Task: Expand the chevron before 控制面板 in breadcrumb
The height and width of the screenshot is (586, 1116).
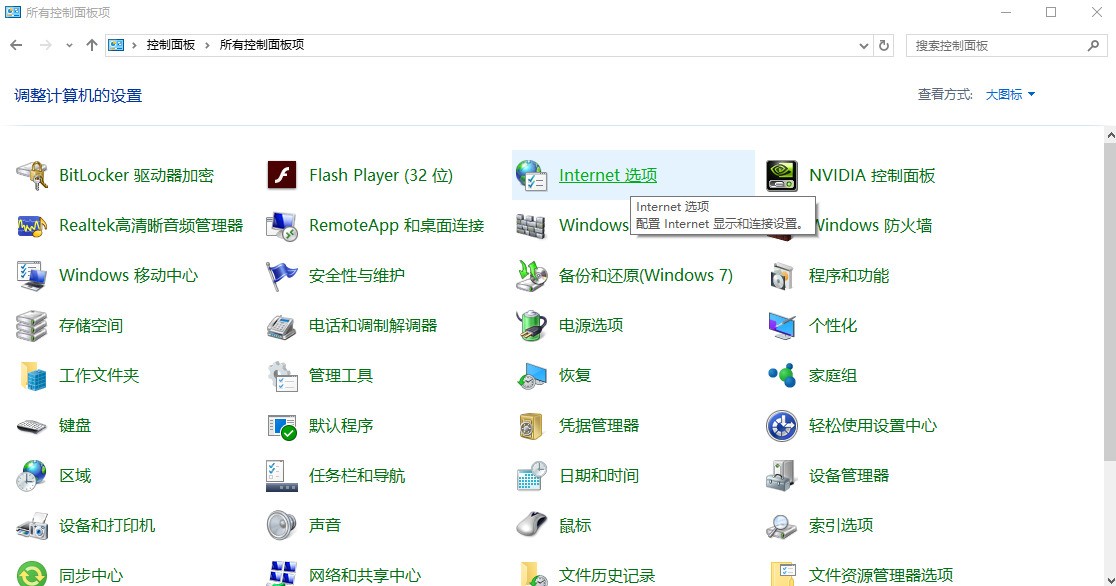Action: (x=134, y=45)
